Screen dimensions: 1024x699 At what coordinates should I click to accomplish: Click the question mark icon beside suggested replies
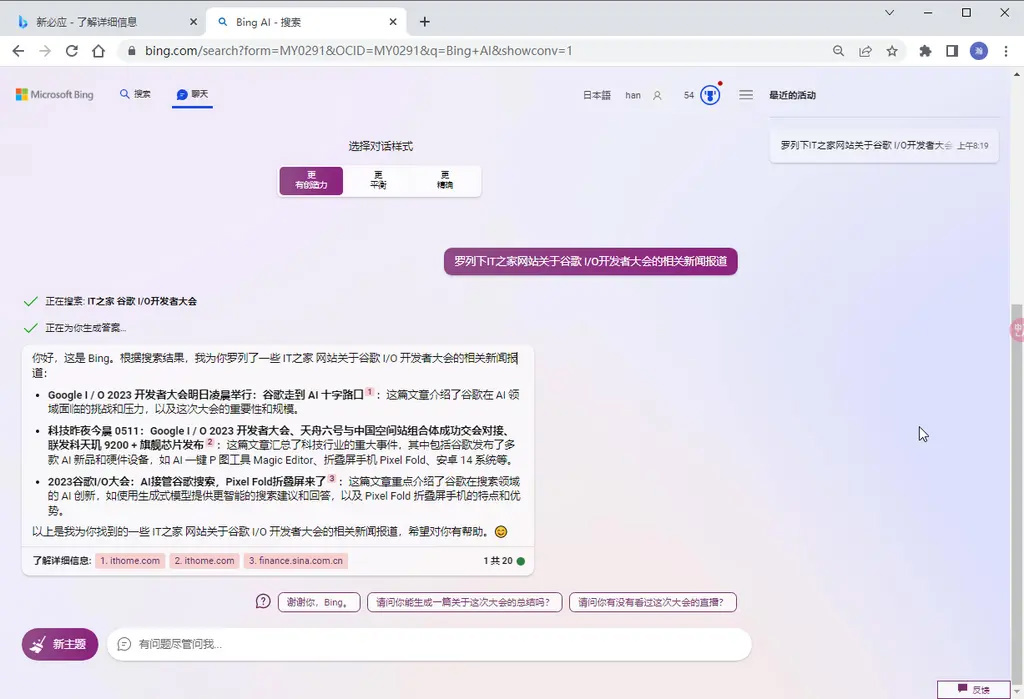tap(262, 601)
